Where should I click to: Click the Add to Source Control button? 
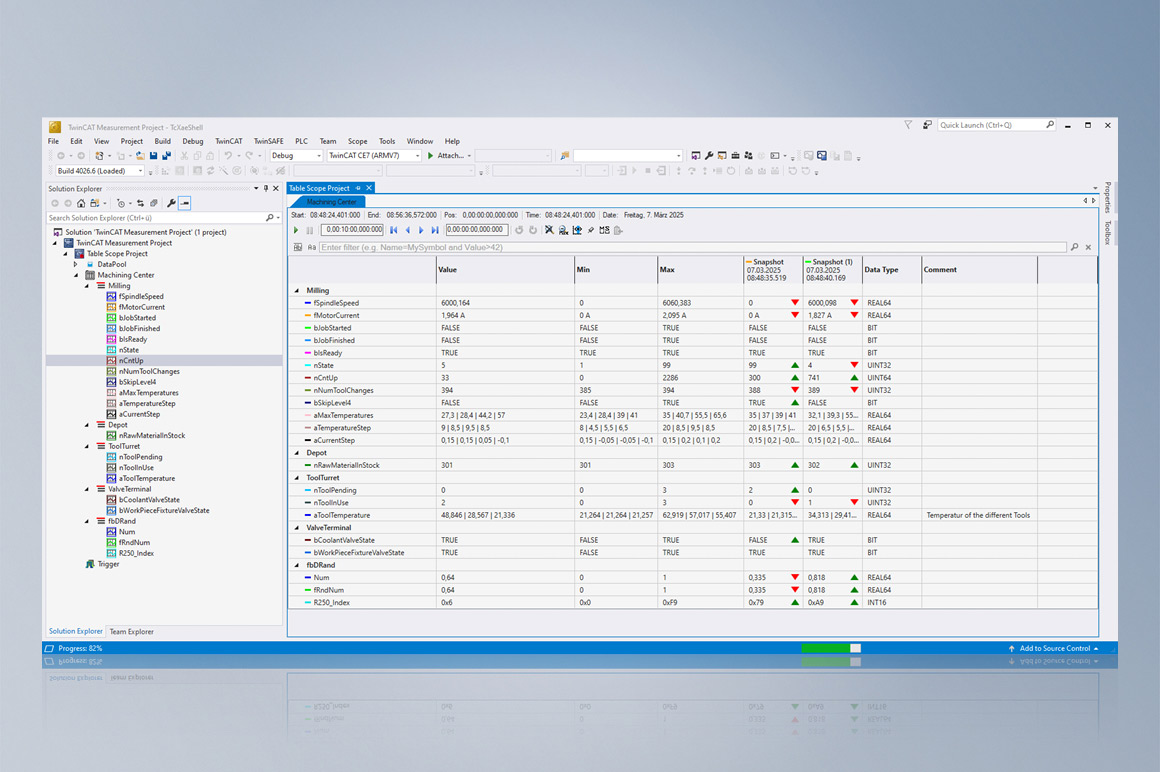[1055, 648]
